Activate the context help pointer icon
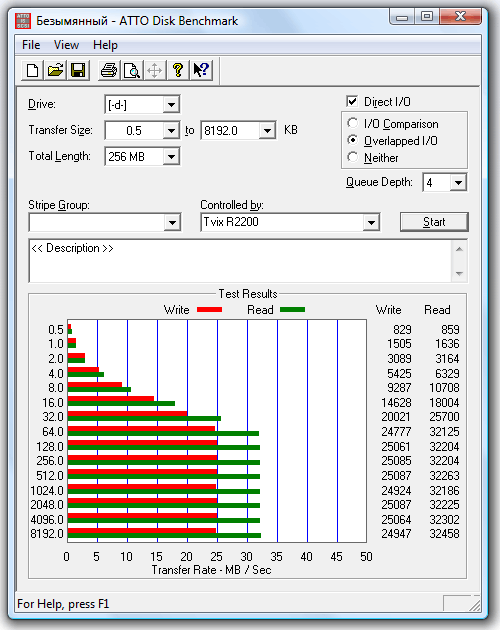Image resolution: width=500 pixels, height=630 pixels. tap(201, 70)
